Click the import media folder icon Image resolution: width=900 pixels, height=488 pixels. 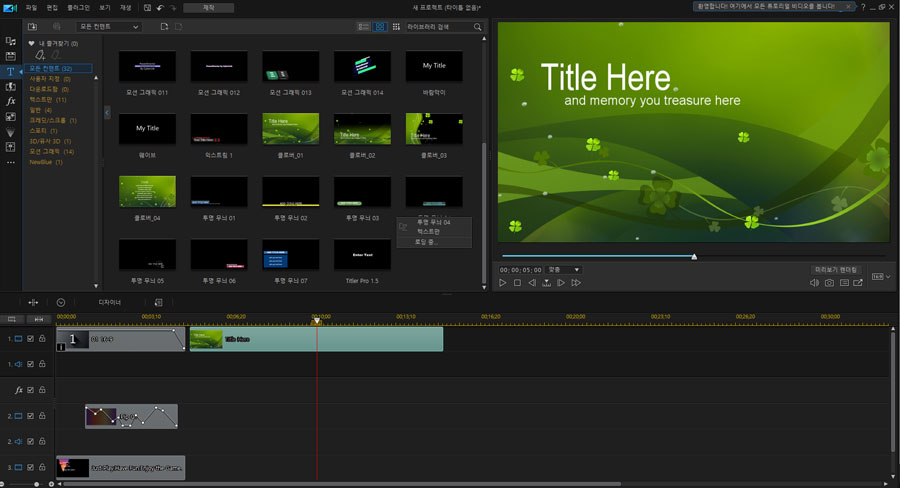(x=32, y=26)
